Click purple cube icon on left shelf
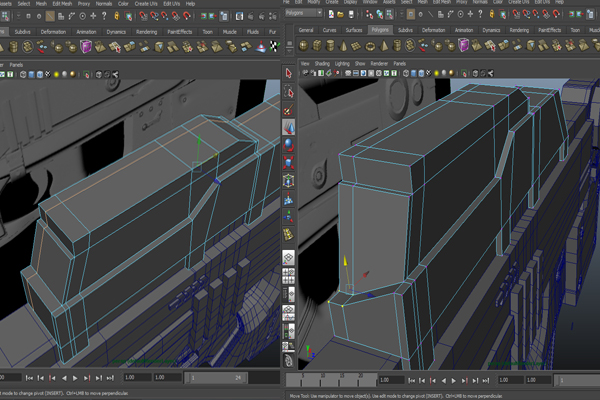The width and height of the screenshot is (600, 400). pos(85,47)
